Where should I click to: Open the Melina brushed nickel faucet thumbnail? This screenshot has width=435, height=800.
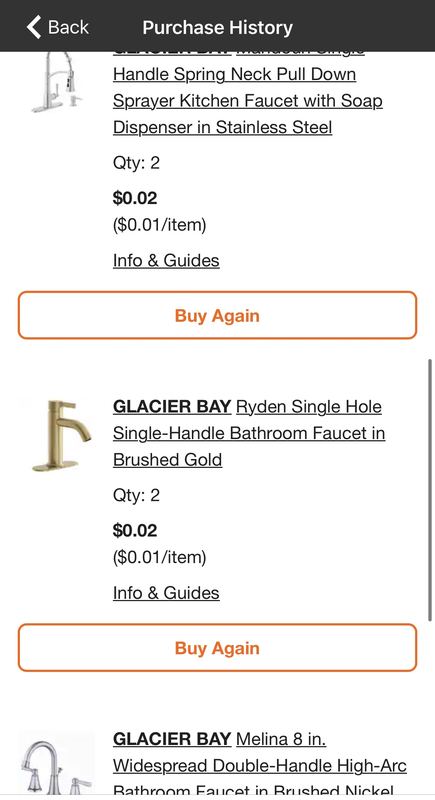[57, 764]
